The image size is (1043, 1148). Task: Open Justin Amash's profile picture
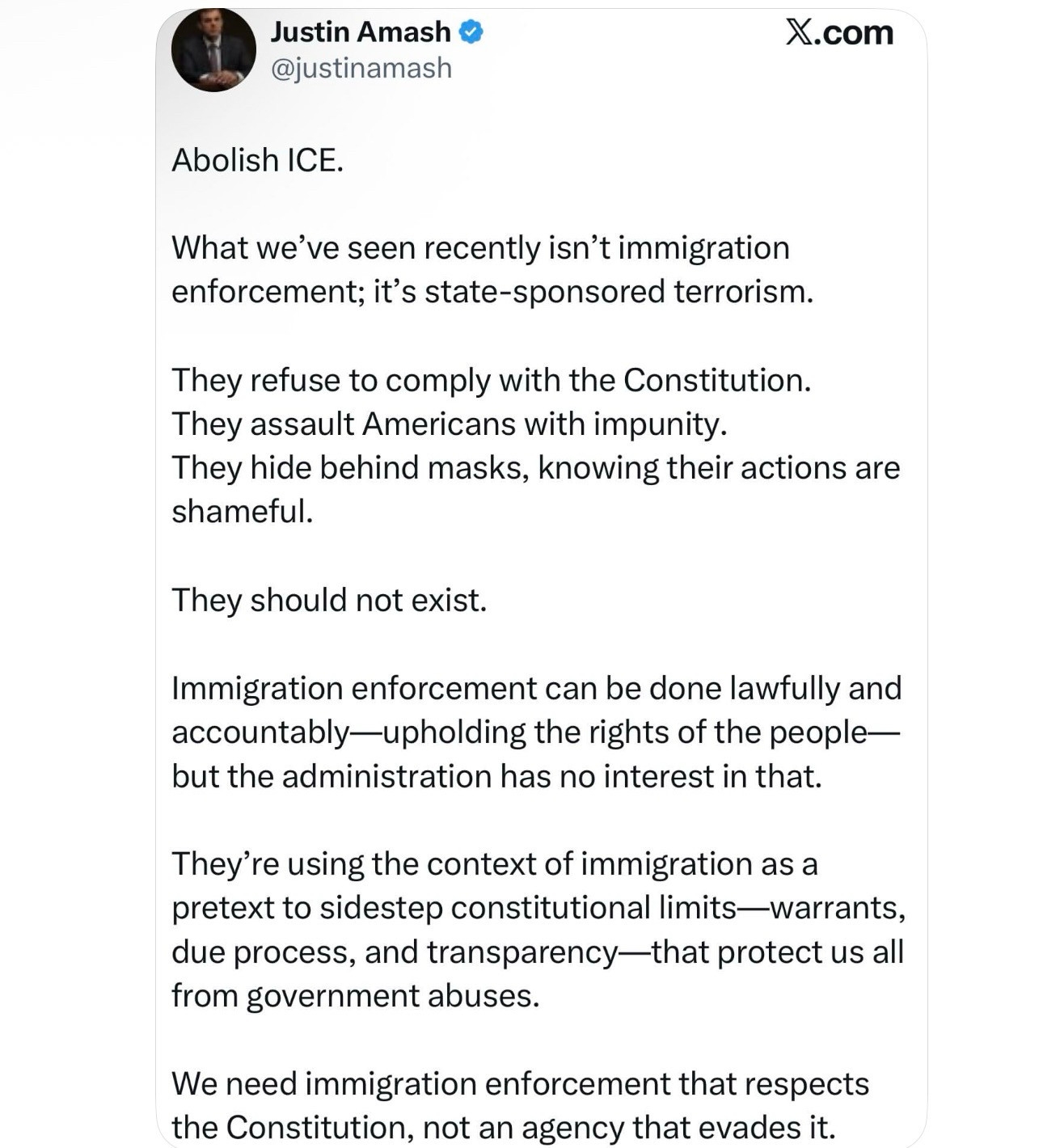pyautogui.click(x=213, y=50)
